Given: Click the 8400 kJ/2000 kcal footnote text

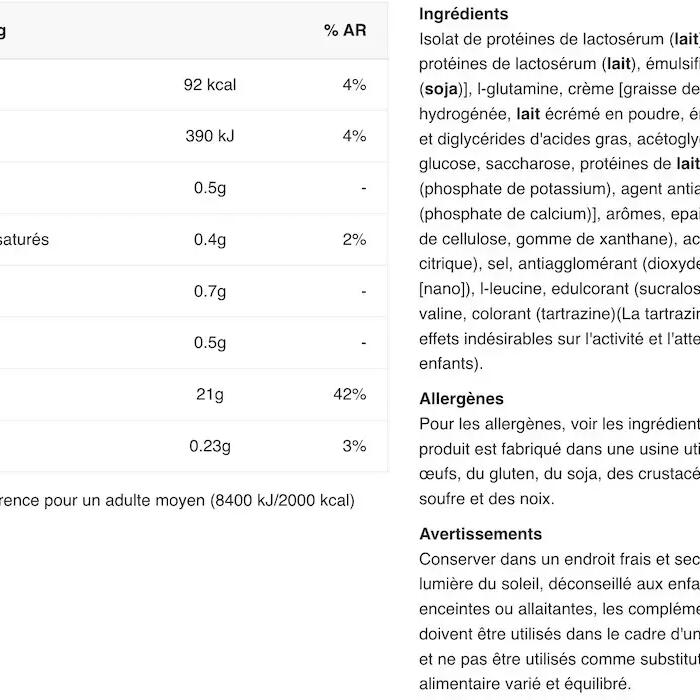Looking at the screenshot, I should pyautogui.click(x=282, y=499).
